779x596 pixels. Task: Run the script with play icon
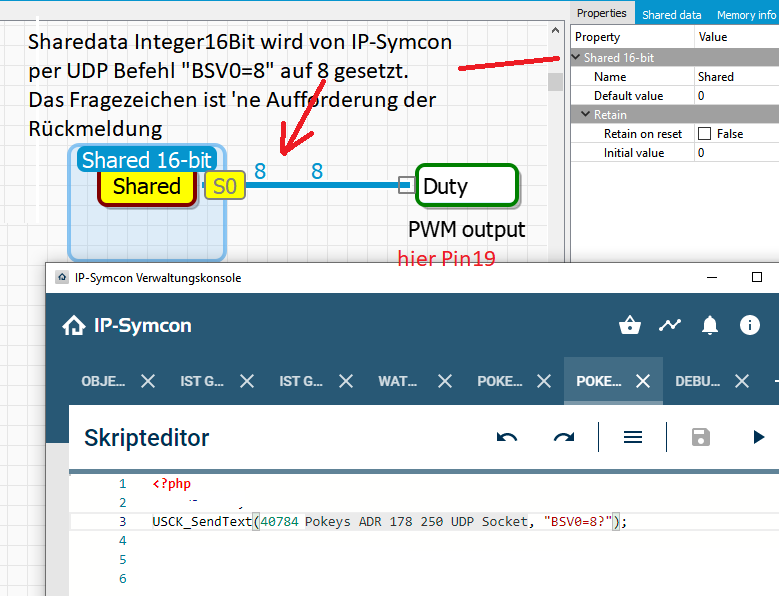pyautogui.click(x=758, y=437)
